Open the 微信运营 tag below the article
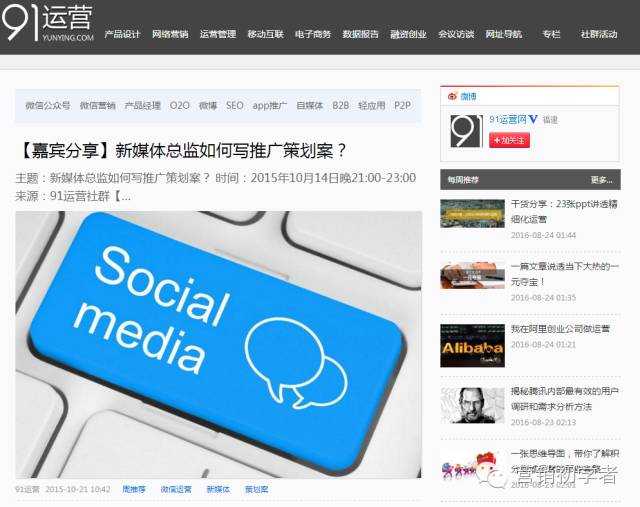The height and width of the screenshot is (507, 640). point(176,489)
